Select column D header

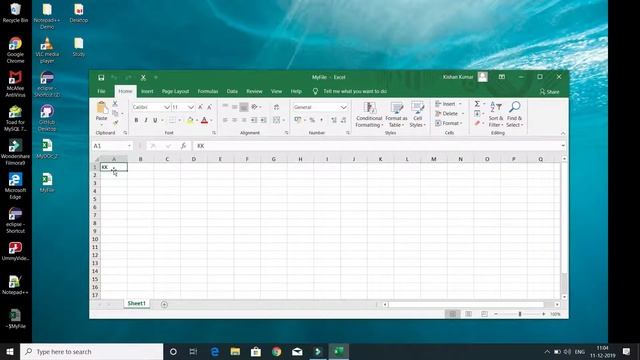(x=193, y=159)
